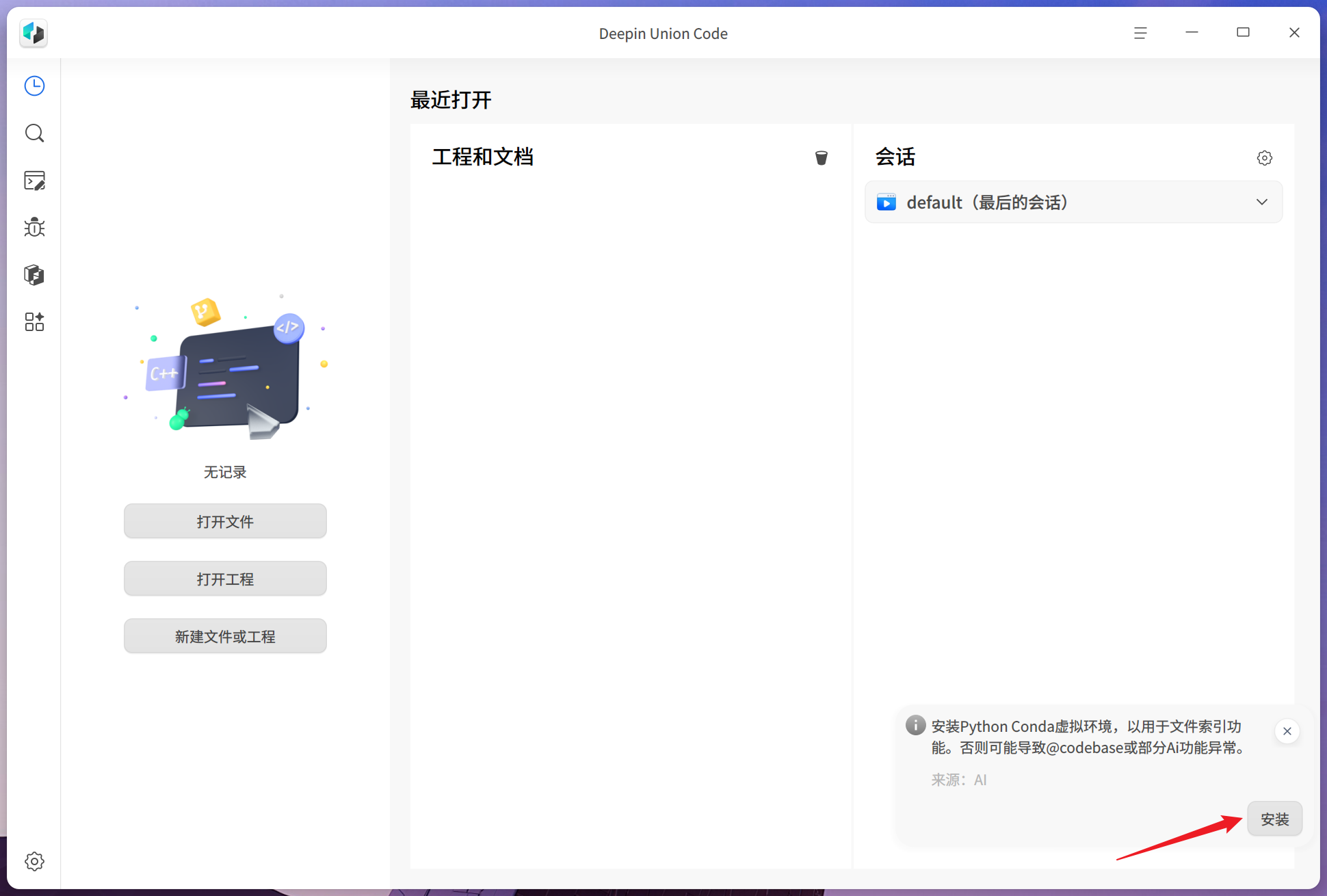Minimize the Deepin Union Code window
1327x896 pixels.
1192,33
